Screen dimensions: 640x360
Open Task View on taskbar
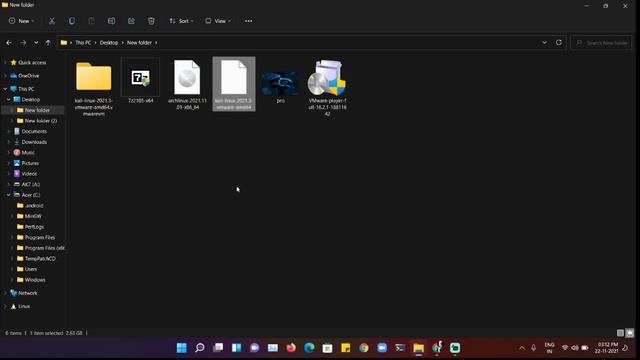218,348
